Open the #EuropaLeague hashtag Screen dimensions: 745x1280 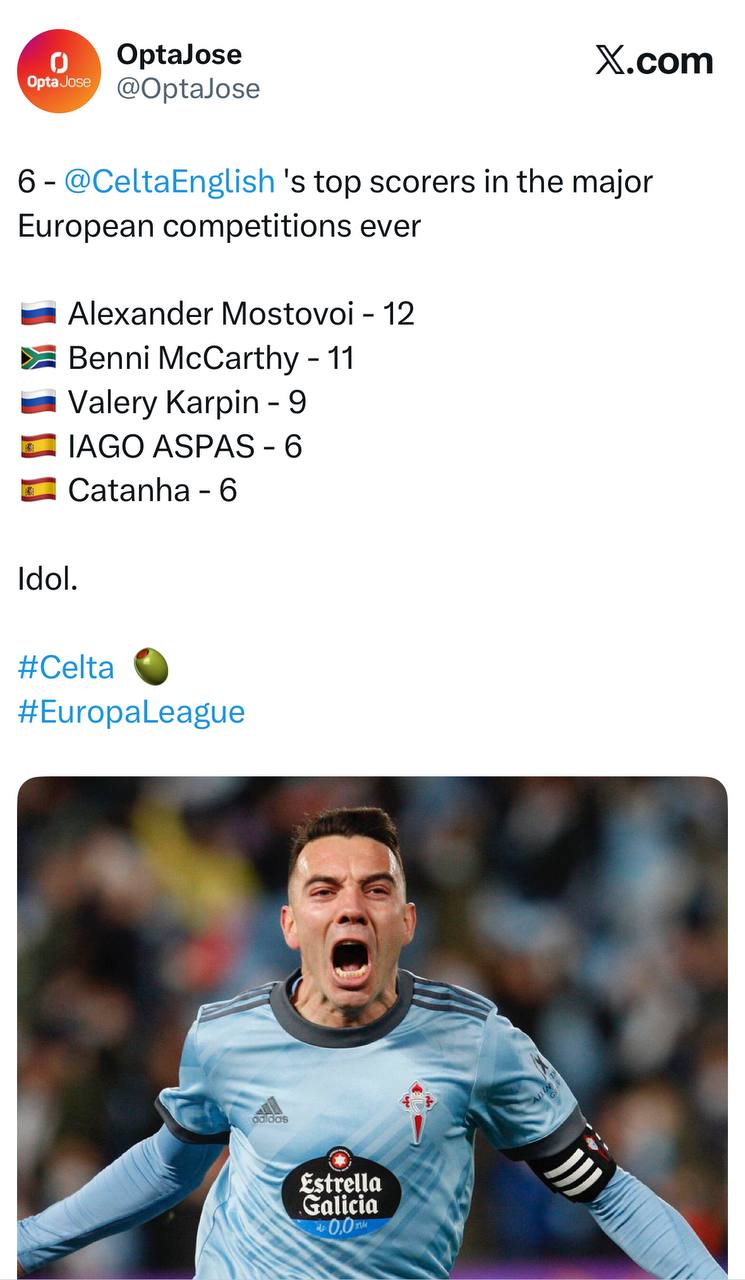click(x=131, y=711)
